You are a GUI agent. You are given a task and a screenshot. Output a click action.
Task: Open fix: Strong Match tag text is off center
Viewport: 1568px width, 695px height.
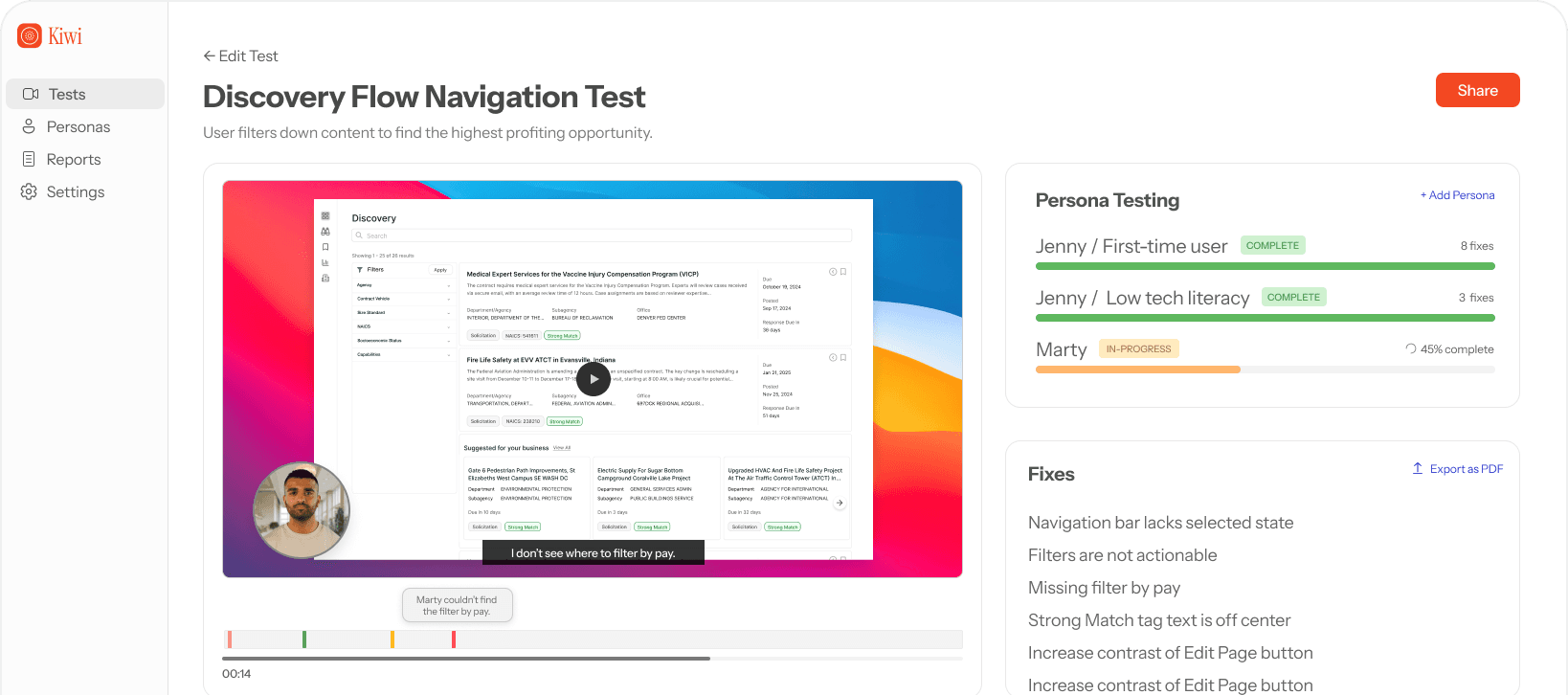[1159, 620]
